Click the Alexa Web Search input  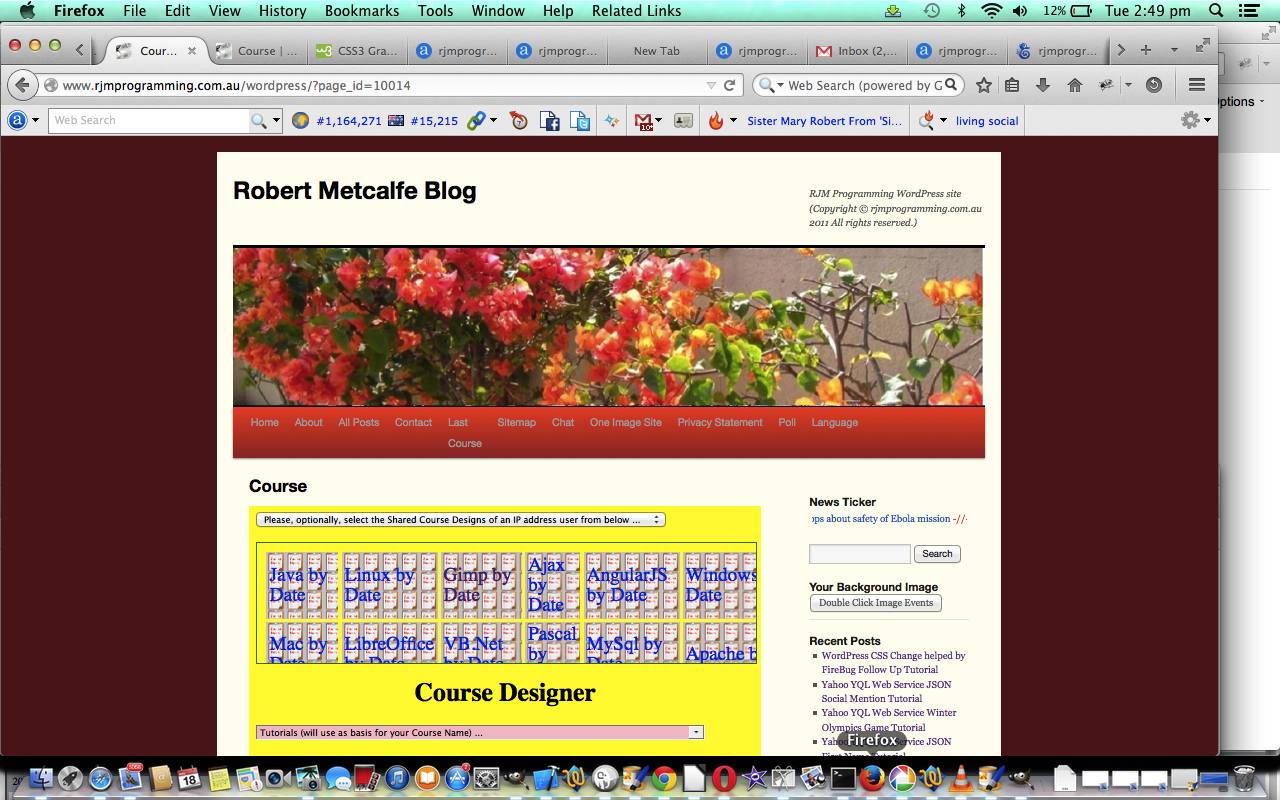coord(150,120)
